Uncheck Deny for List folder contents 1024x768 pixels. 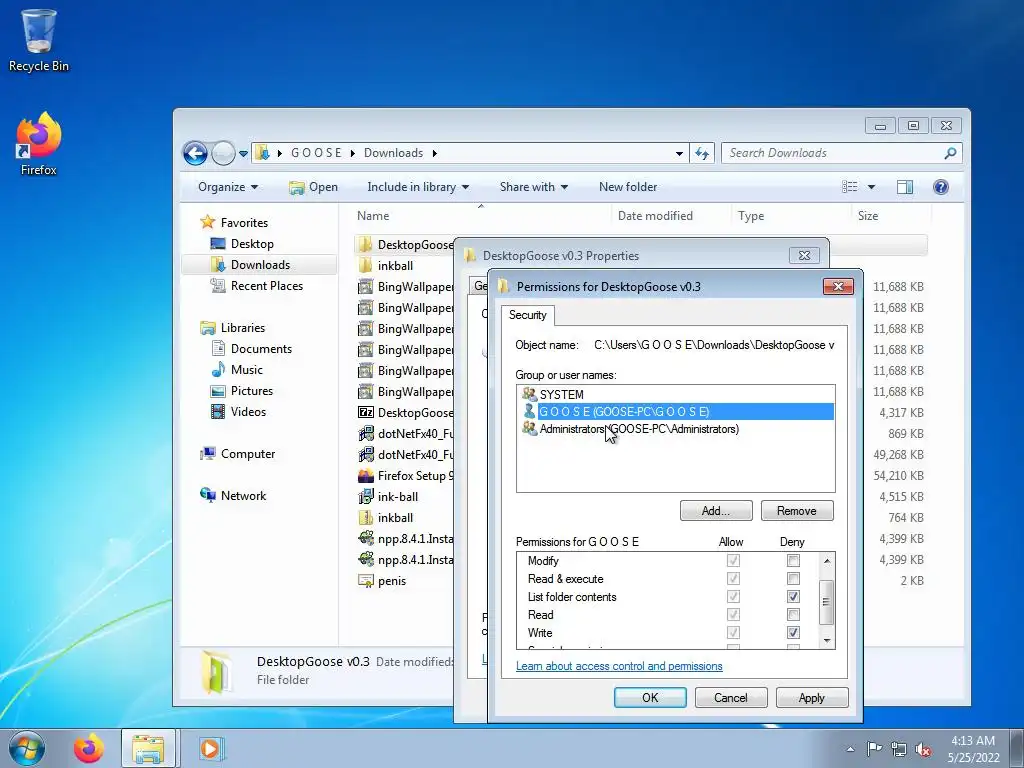[x=793, y=596]
